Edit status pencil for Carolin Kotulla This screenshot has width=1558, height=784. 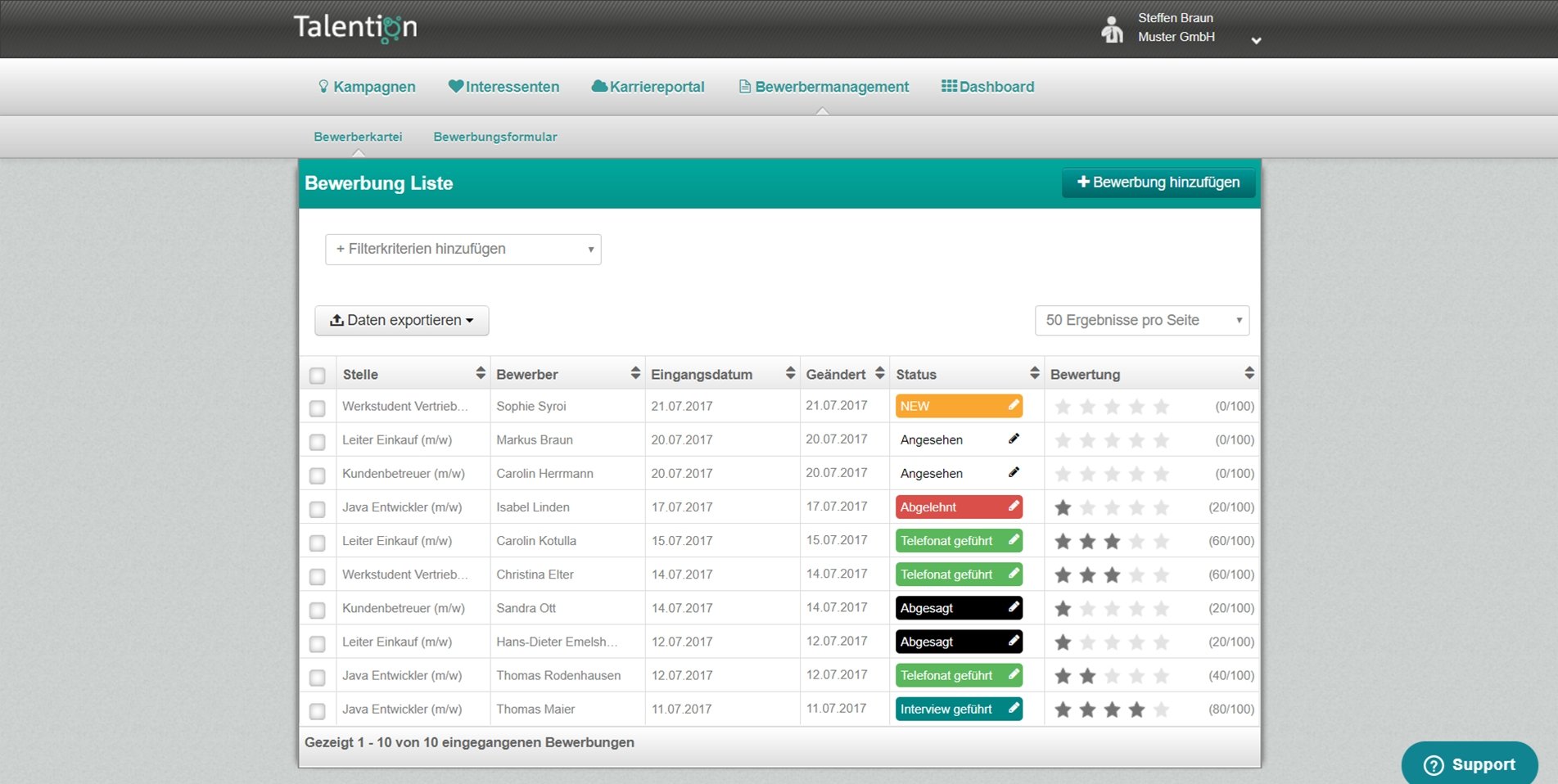pos(1014,540)
